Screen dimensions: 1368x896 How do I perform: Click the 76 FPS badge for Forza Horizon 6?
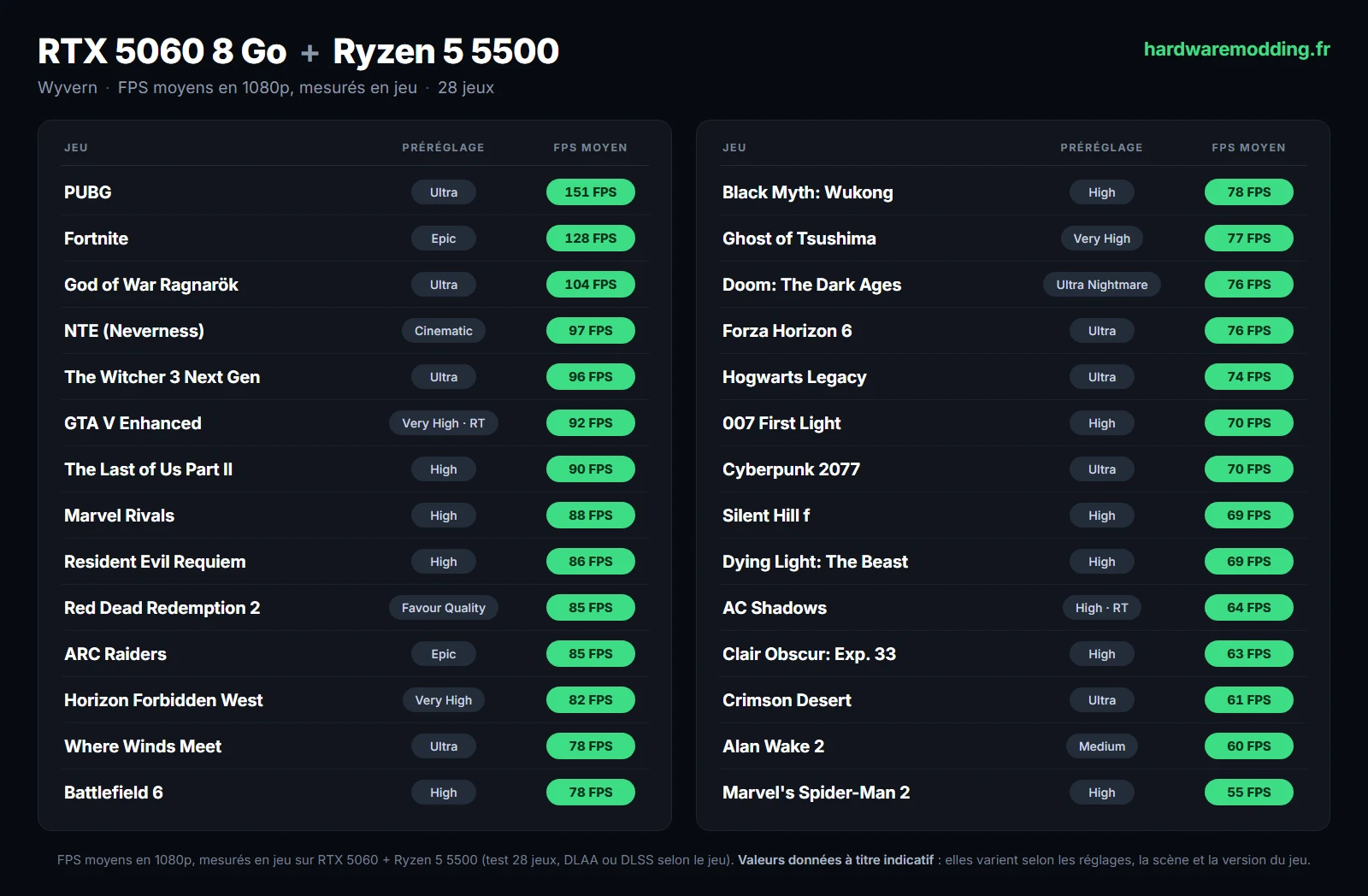[x=1249, y=331]
